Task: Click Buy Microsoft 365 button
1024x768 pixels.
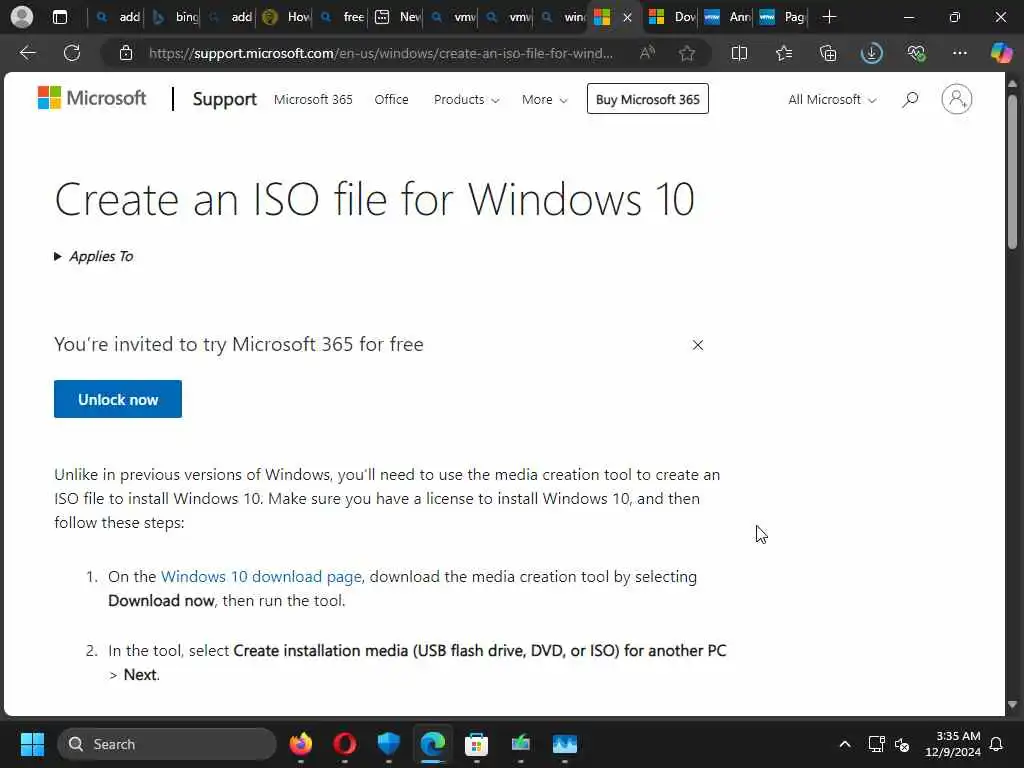Action: click(x=647, y=99)
